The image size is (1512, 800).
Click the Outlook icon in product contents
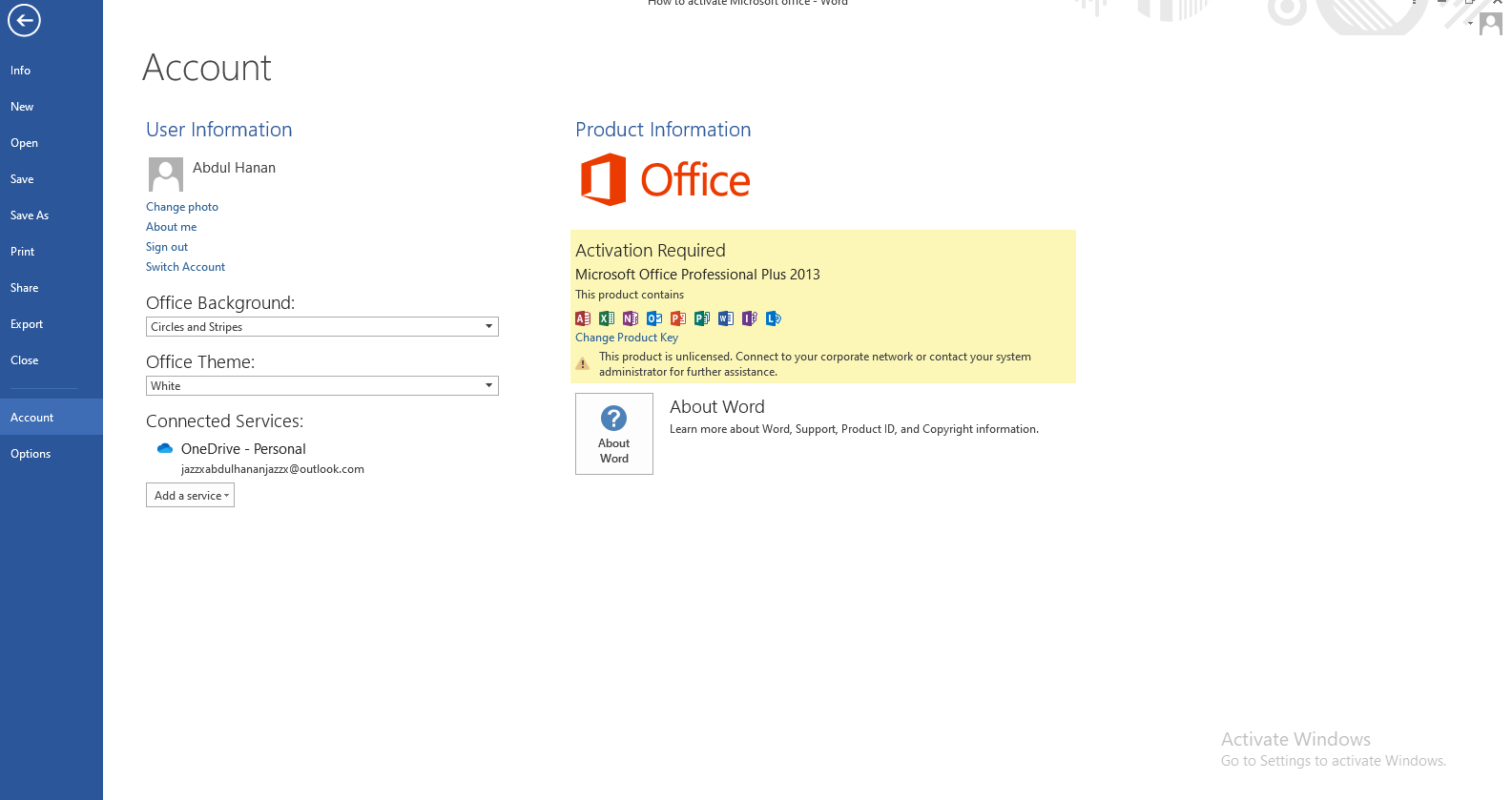point(654,318)
